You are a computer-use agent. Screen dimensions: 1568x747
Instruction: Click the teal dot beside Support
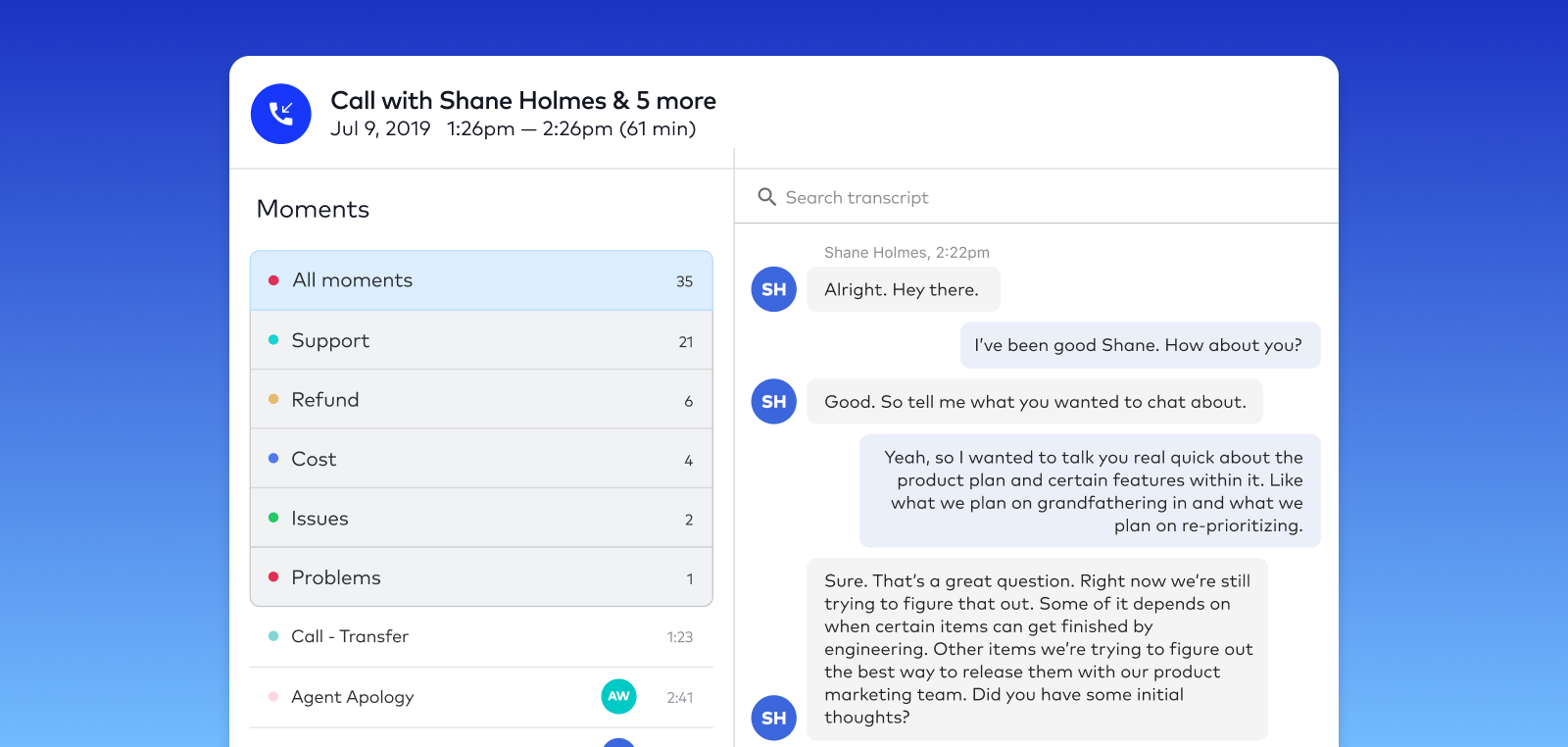pos(273,340)
